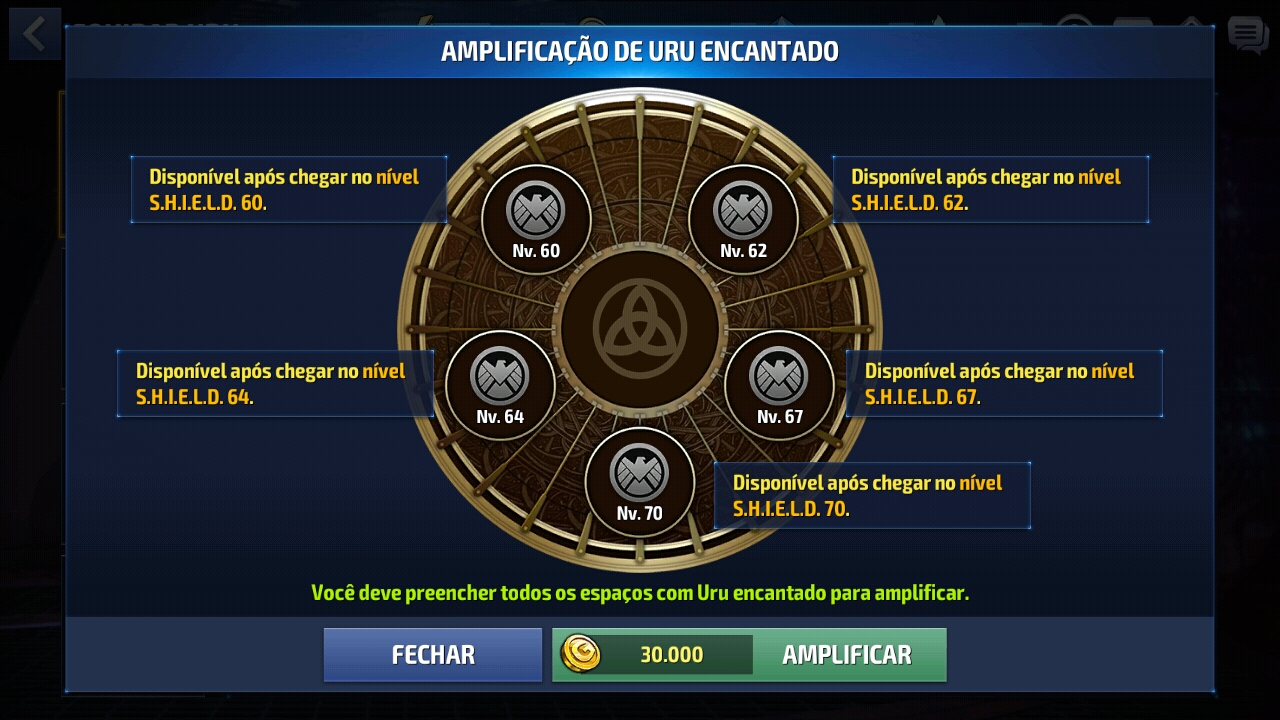Click the FECHAR button
The height and width of the screenshot is (720, 1280).
(433, 655)
